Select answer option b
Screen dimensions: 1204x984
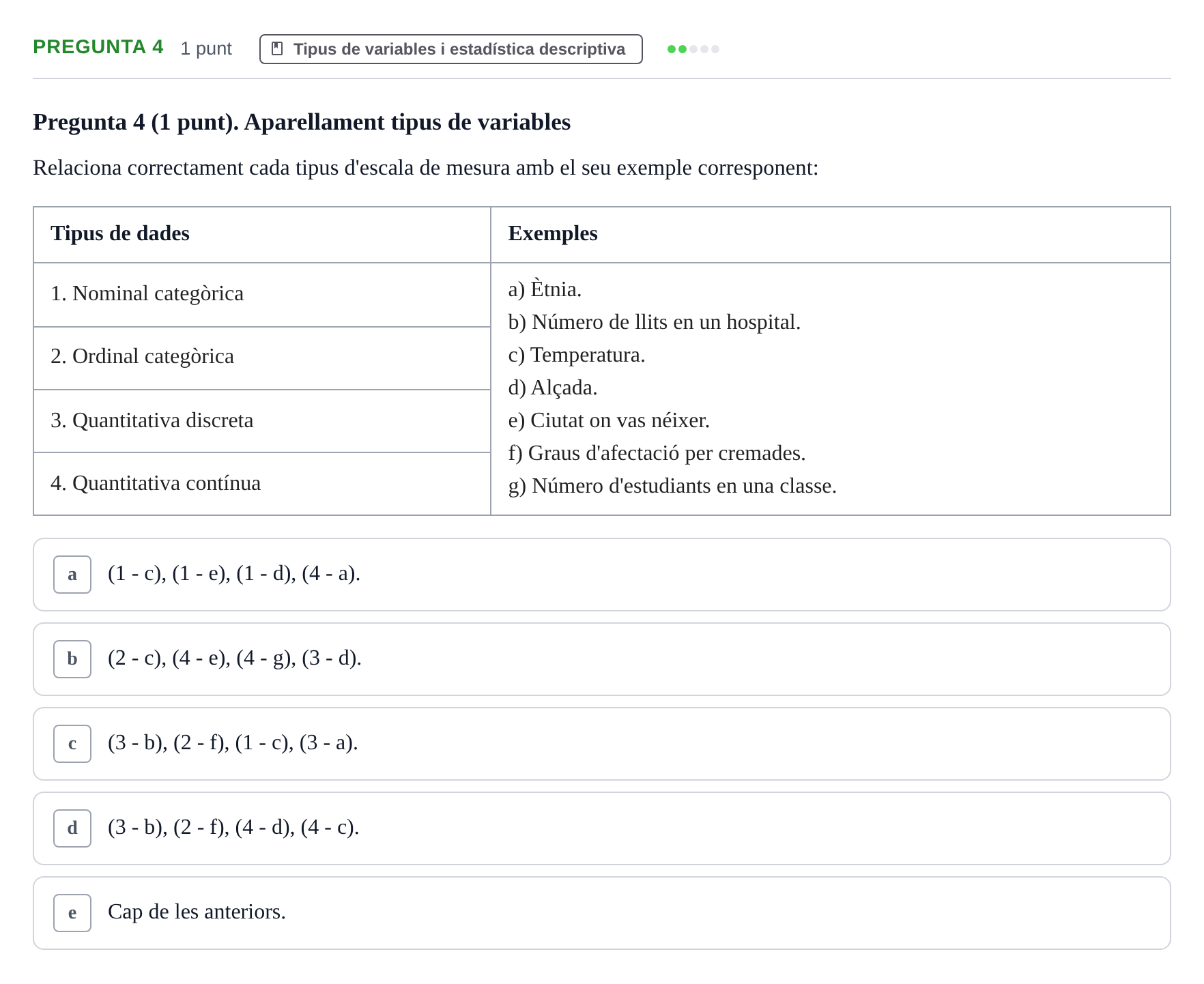click(x=601, y=659)
